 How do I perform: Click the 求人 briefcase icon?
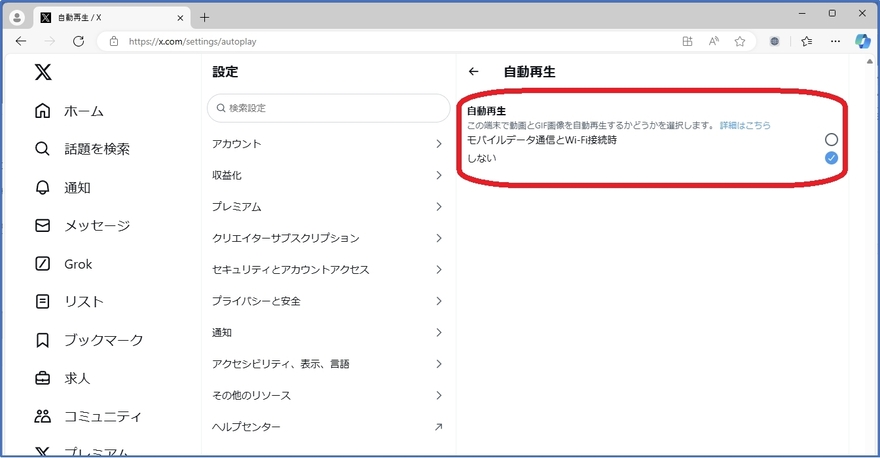(x=43, y=378)
